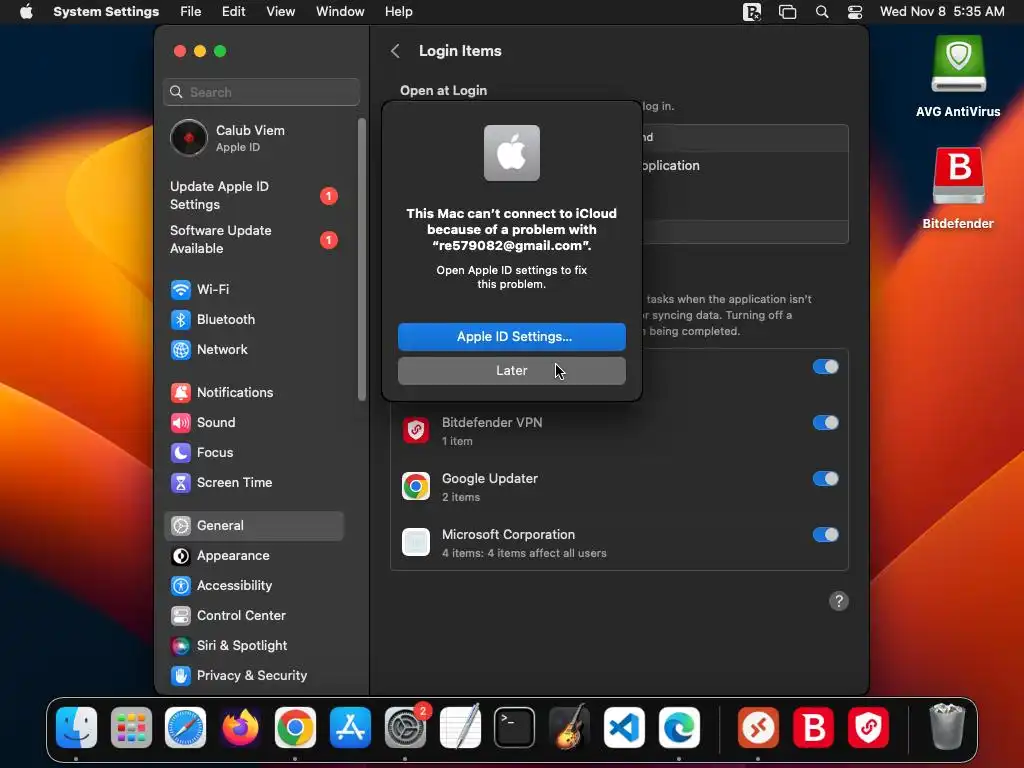The width and height of the screenshot is (1024, 768).
Task: Open Control Center in menu bar
Action: pyautogui.click(x=855, y=12)
